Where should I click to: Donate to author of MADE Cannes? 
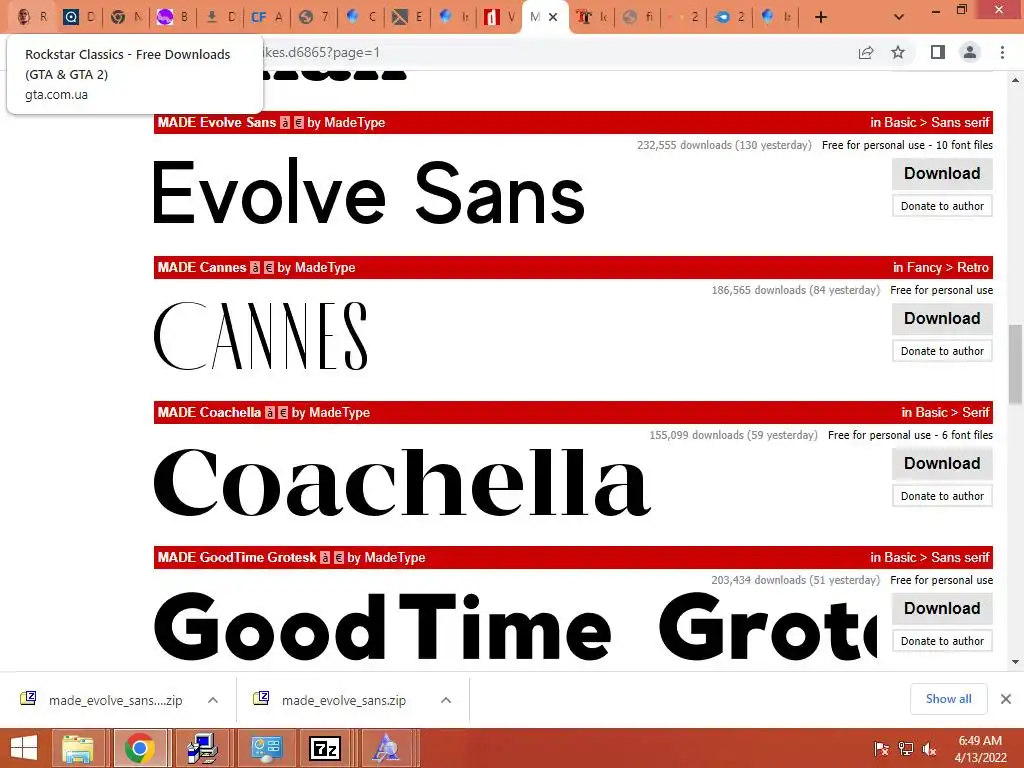coord(942,351)
